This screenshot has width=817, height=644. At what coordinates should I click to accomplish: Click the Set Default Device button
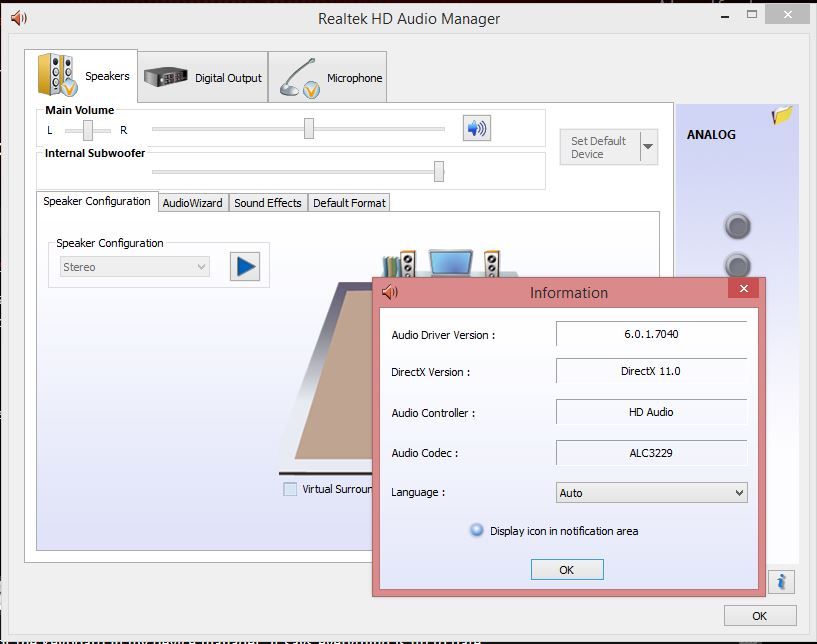(x=599, y=147)
